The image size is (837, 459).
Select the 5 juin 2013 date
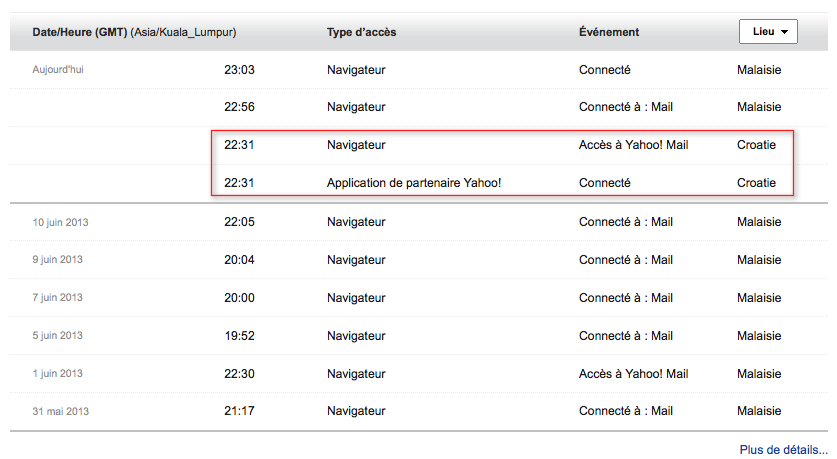click(58, 336)
